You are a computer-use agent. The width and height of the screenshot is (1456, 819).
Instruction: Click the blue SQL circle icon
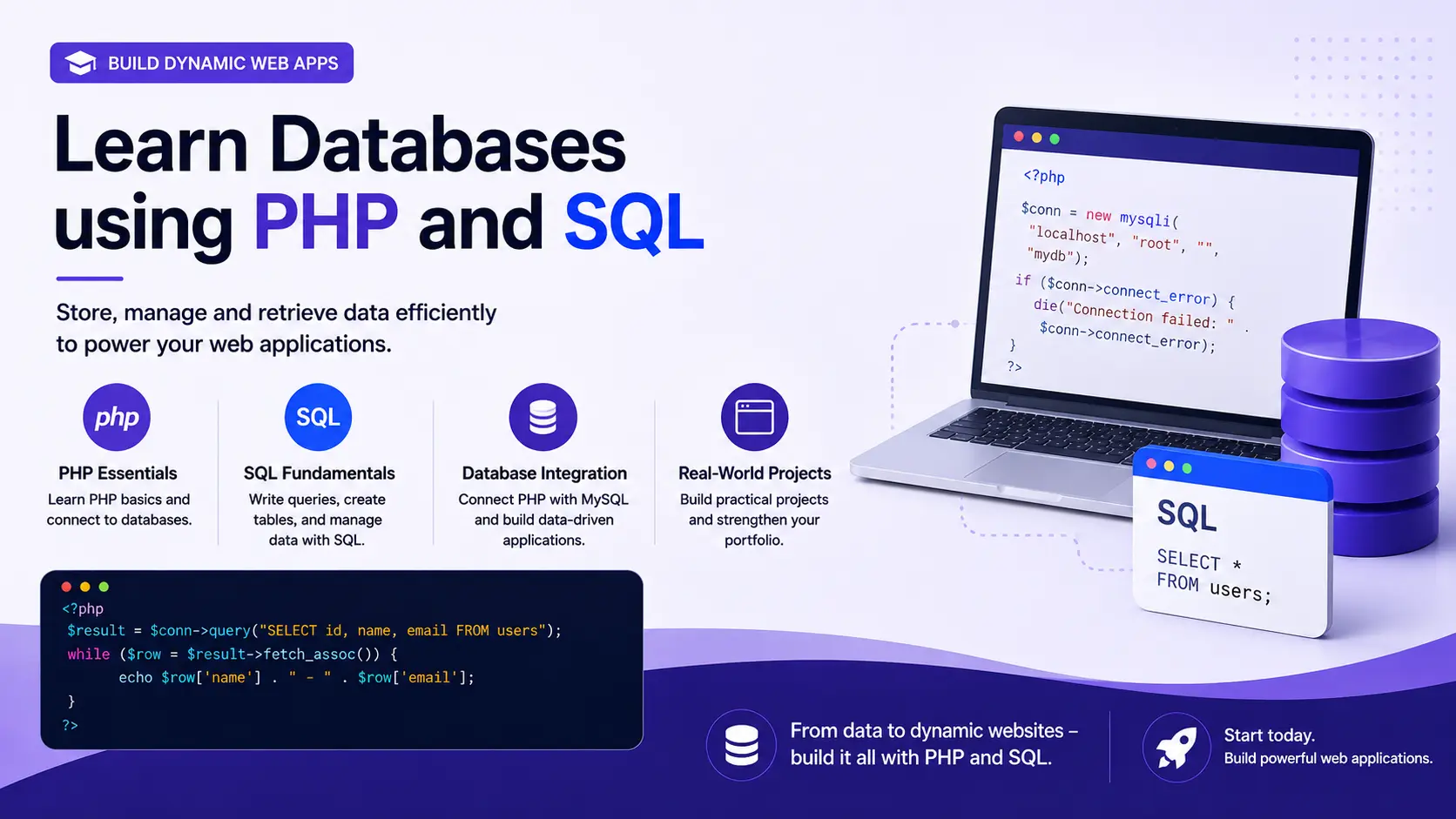[x=318, y=417]
